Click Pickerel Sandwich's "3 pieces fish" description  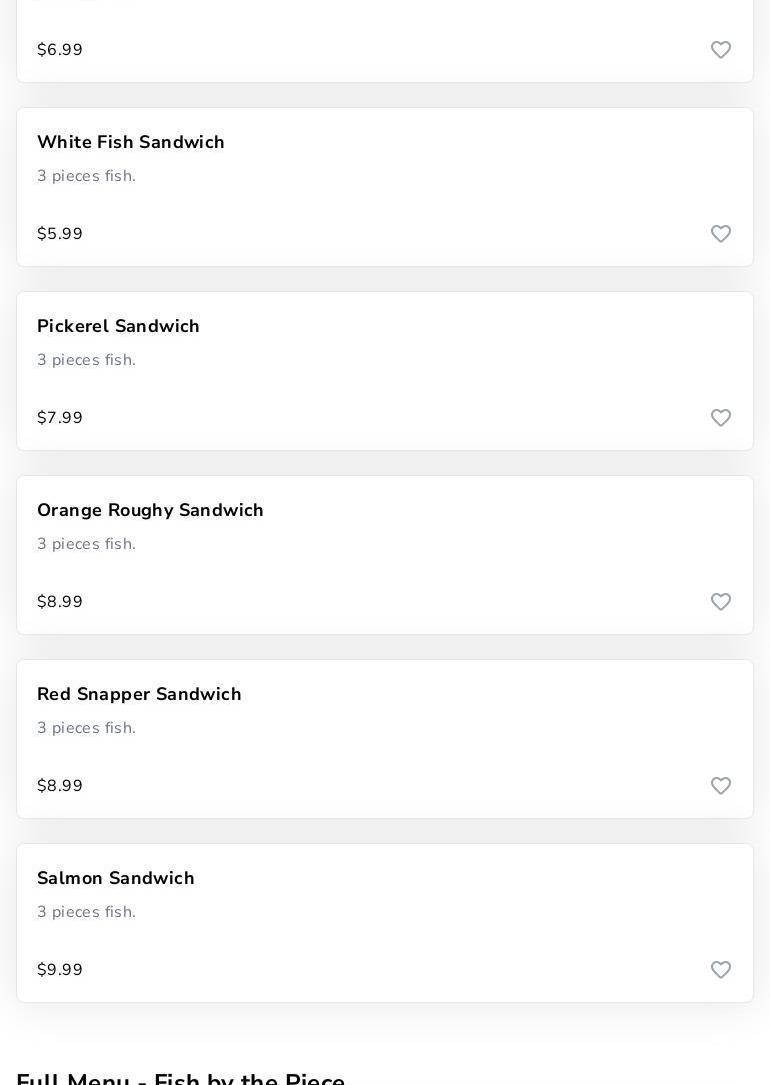(x=86, y=360)
